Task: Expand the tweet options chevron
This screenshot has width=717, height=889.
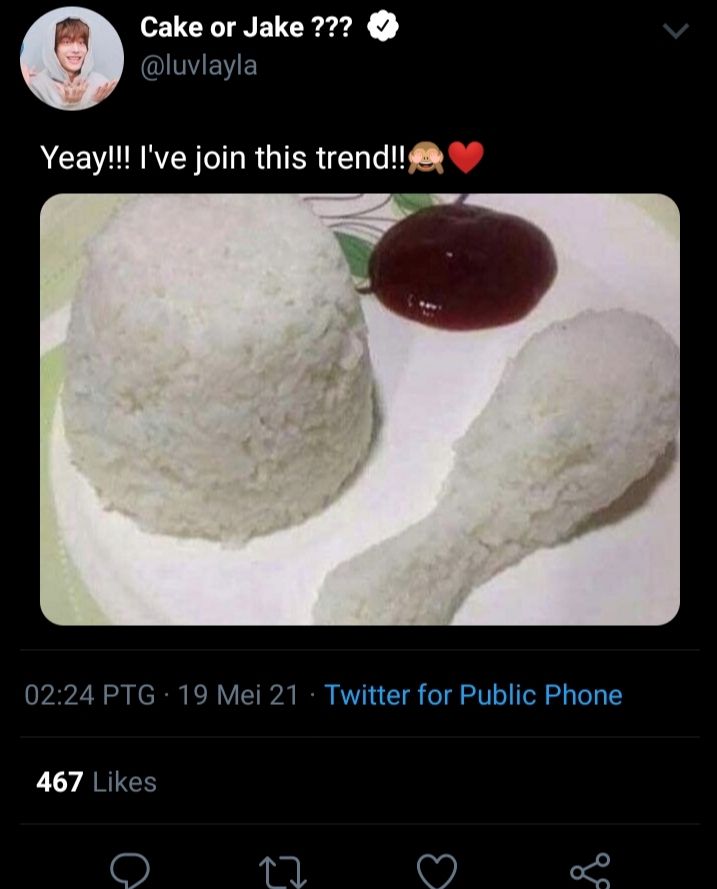Action: coord(676,31)
